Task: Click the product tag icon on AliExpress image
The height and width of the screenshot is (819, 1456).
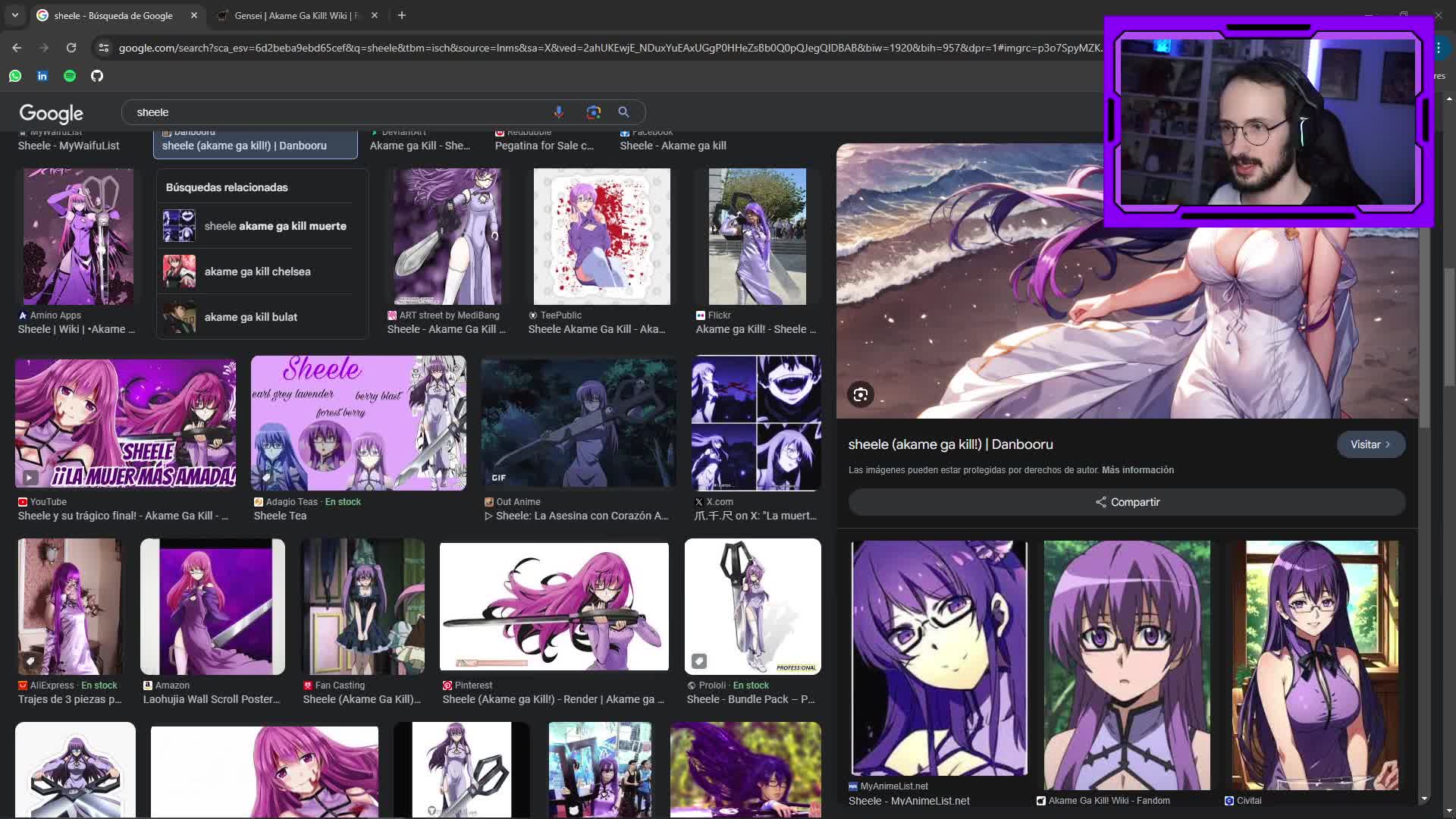Action: coord(30,661)
